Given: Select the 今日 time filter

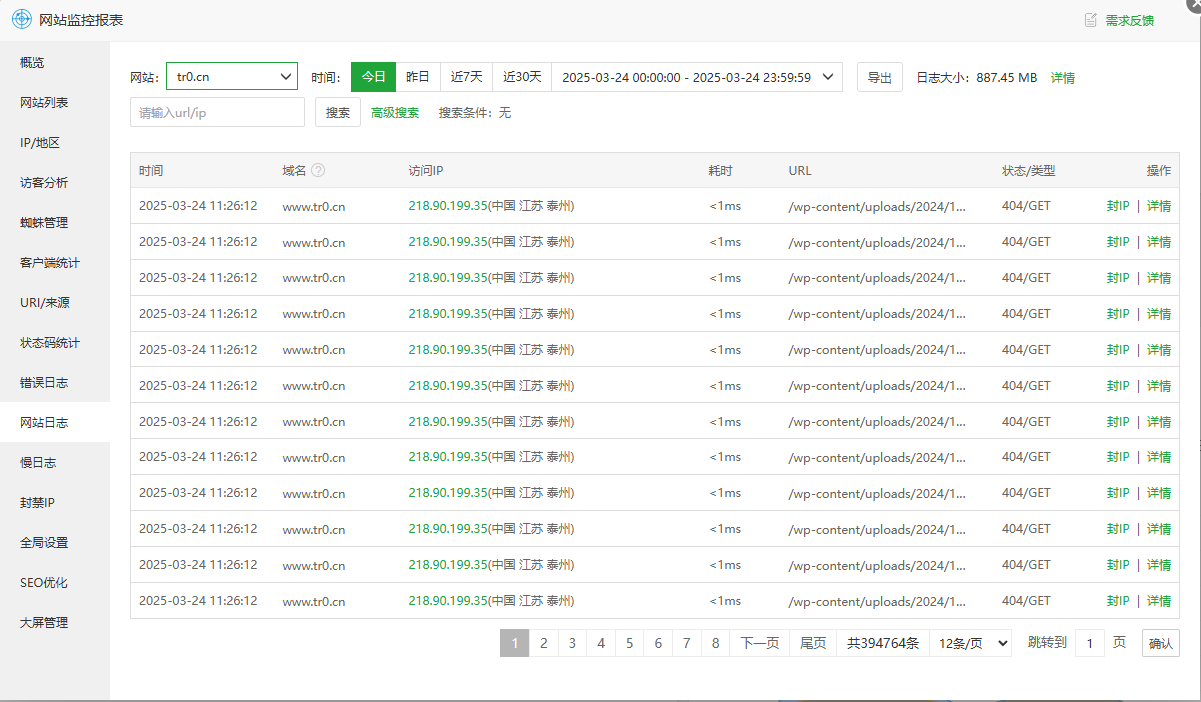Looking at the screenshot, I should [x=373, y=77].
